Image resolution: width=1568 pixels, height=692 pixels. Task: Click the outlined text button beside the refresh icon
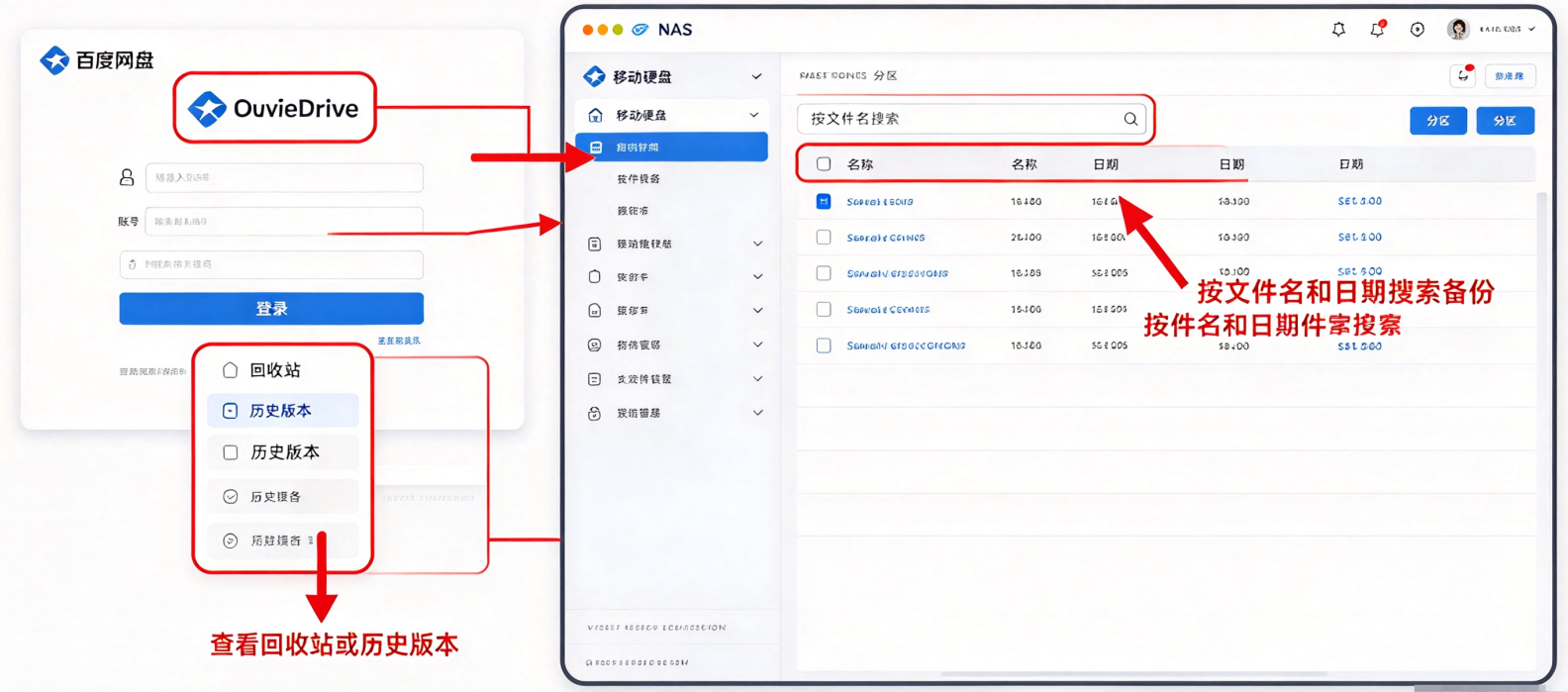point(1510,76)
